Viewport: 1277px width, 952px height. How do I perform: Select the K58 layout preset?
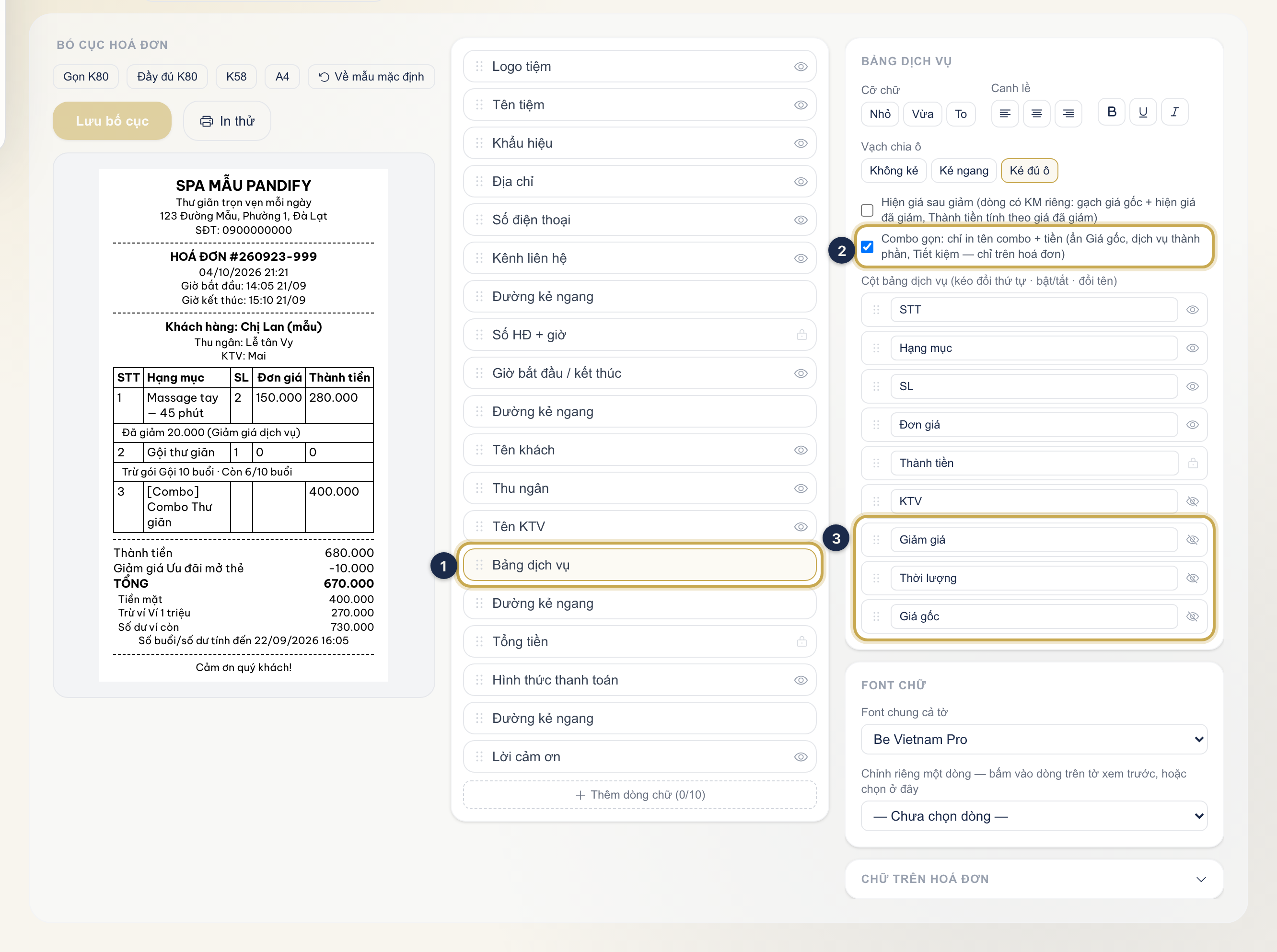tap(236, 77)
